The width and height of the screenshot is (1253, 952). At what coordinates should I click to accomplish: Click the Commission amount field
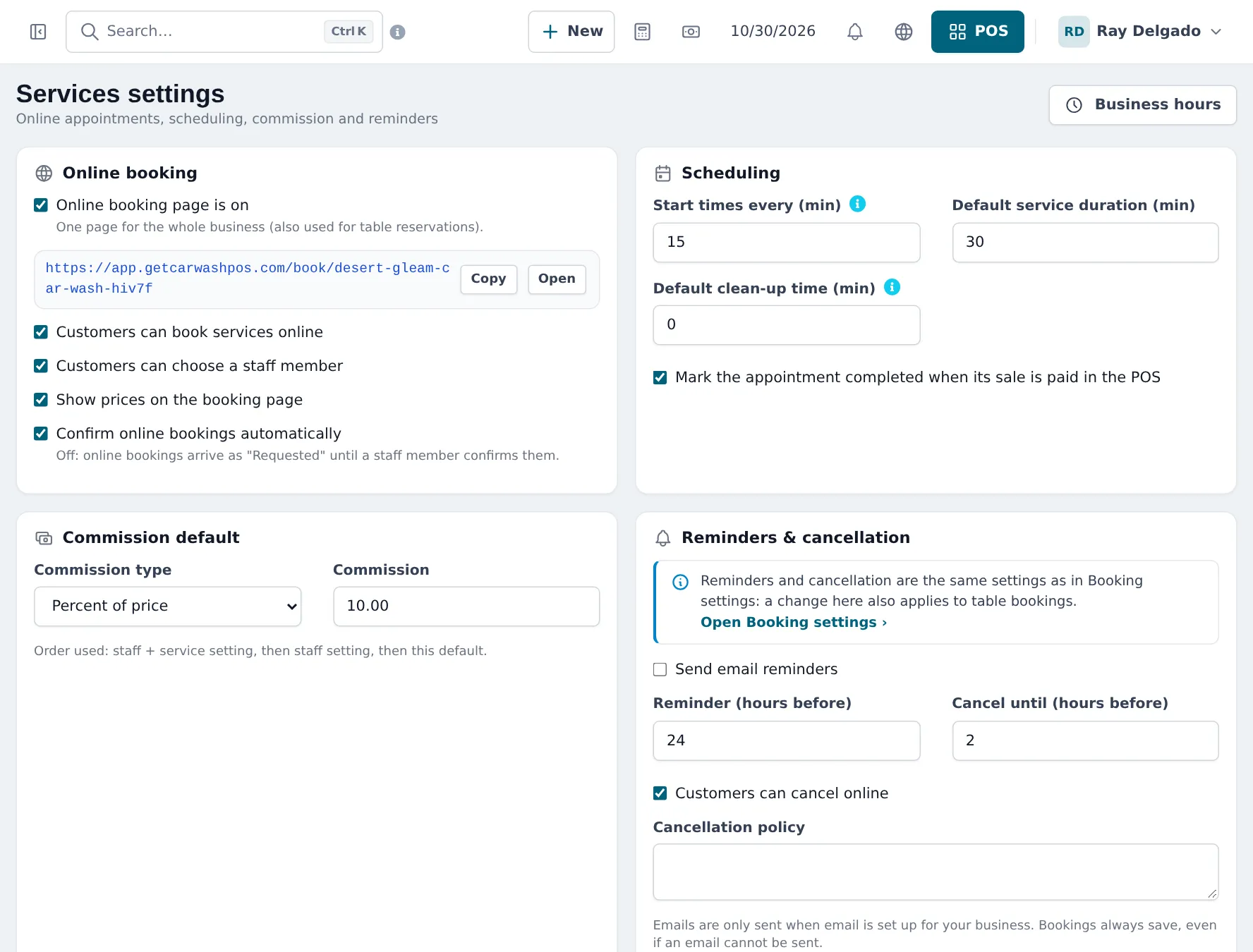pos(466,606)
